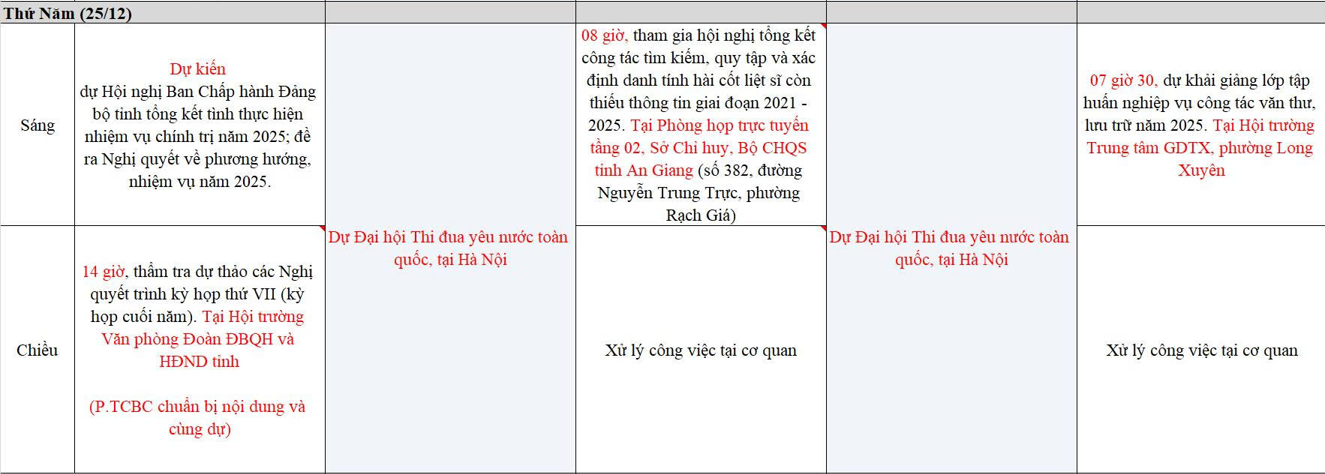Select the cell starting with "Dự kiến"
Image resolution: width=1325 pixels, height=474 pixels.
[x=199, y=125]
